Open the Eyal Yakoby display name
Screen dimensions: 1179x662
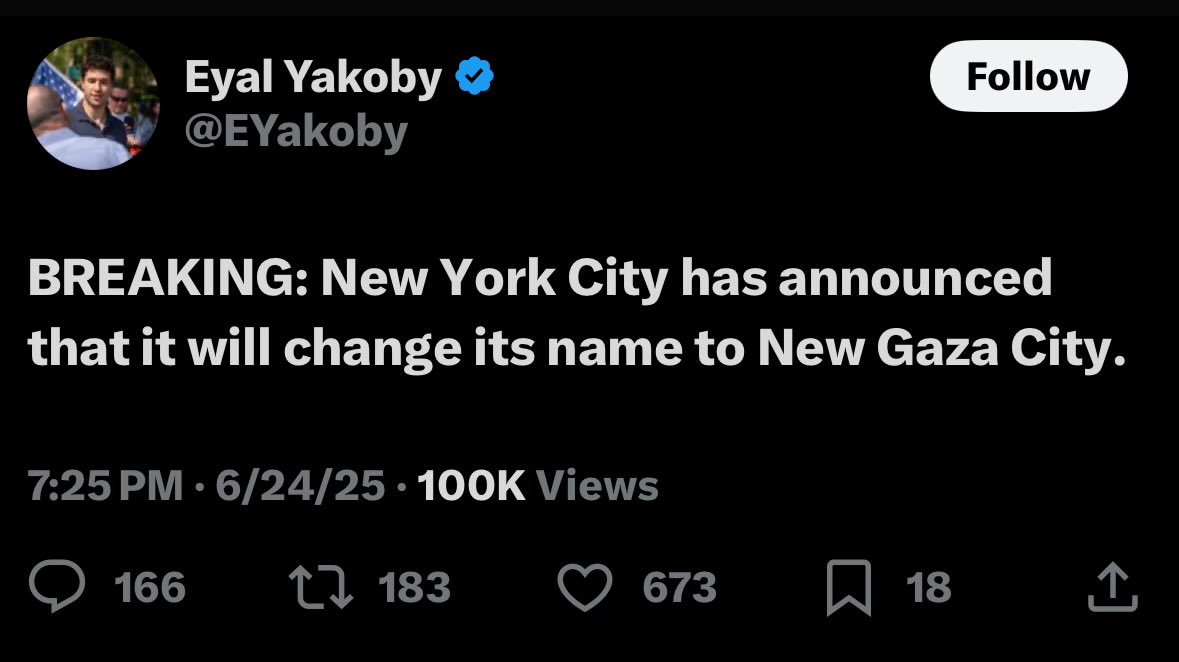(312, 78)
